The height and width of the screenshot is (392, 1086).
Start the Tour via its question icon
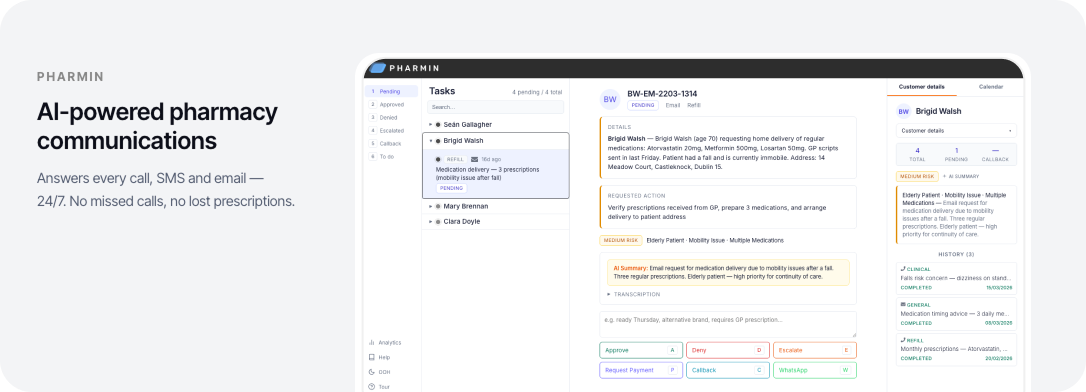372,386
